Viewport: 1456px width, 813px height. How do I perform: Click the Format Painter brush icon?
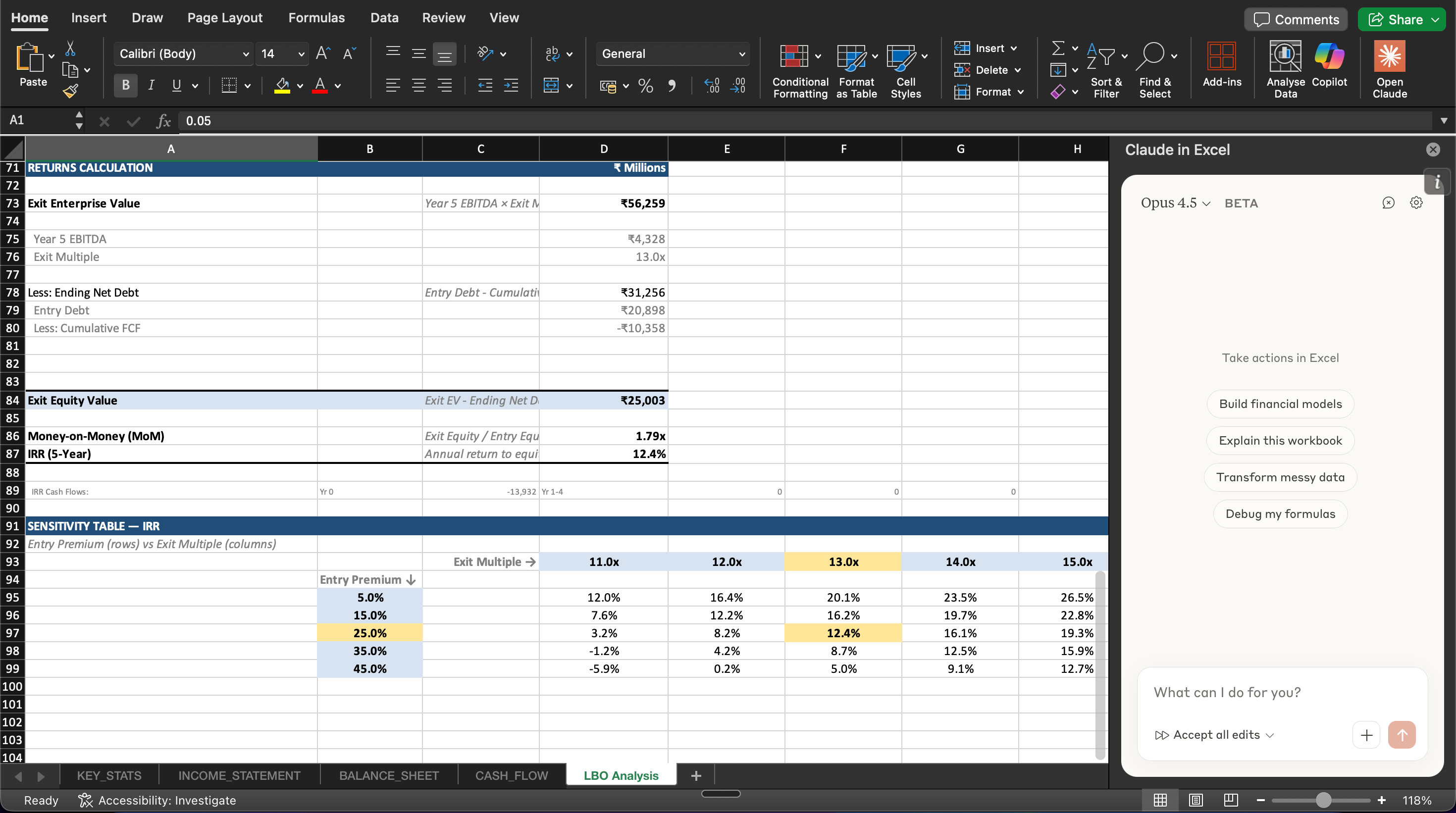[70, 91]
